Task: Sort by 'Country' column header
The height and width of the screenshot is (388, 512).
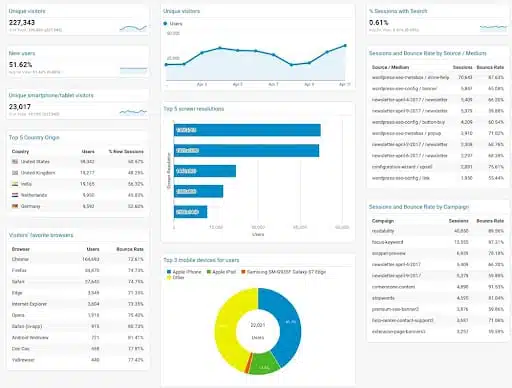Action: tap(20, 152)
